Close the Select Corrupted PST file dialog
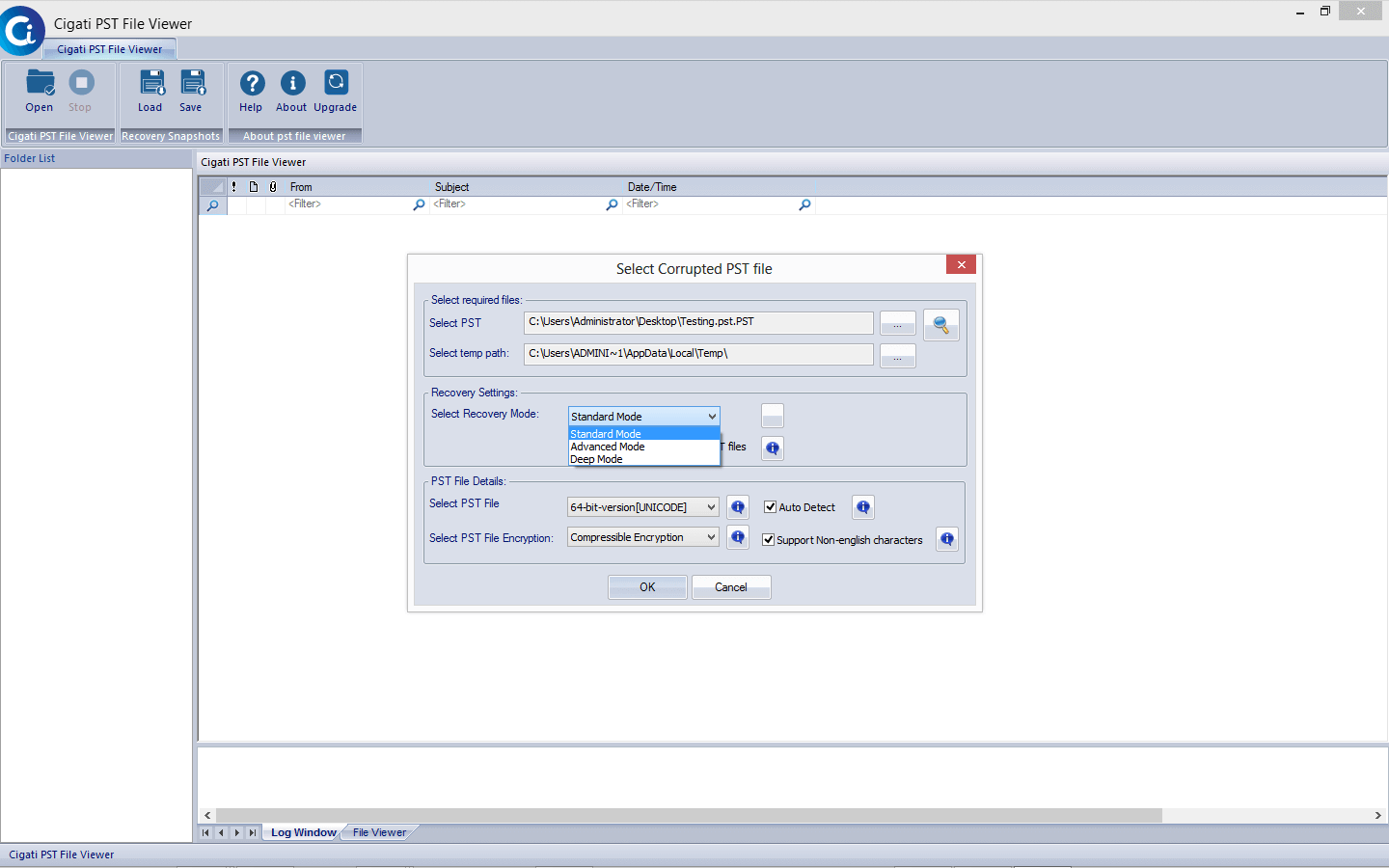The height and width of the screenshot is (868, 1389). [x=962, y=264]
